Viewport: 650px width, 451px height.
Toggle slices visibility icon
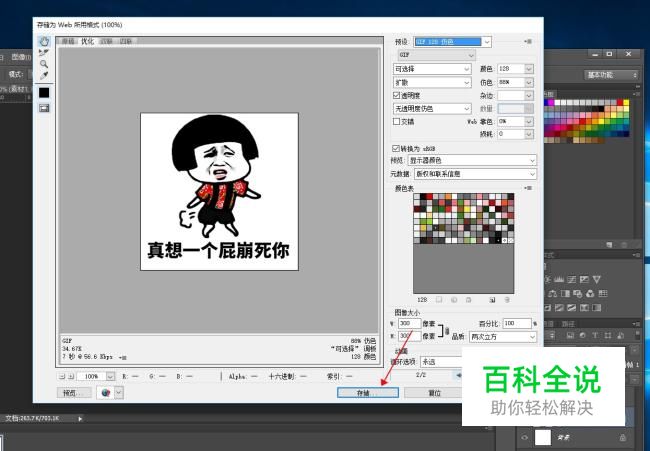pyautogui.click(x=44, y=108)
